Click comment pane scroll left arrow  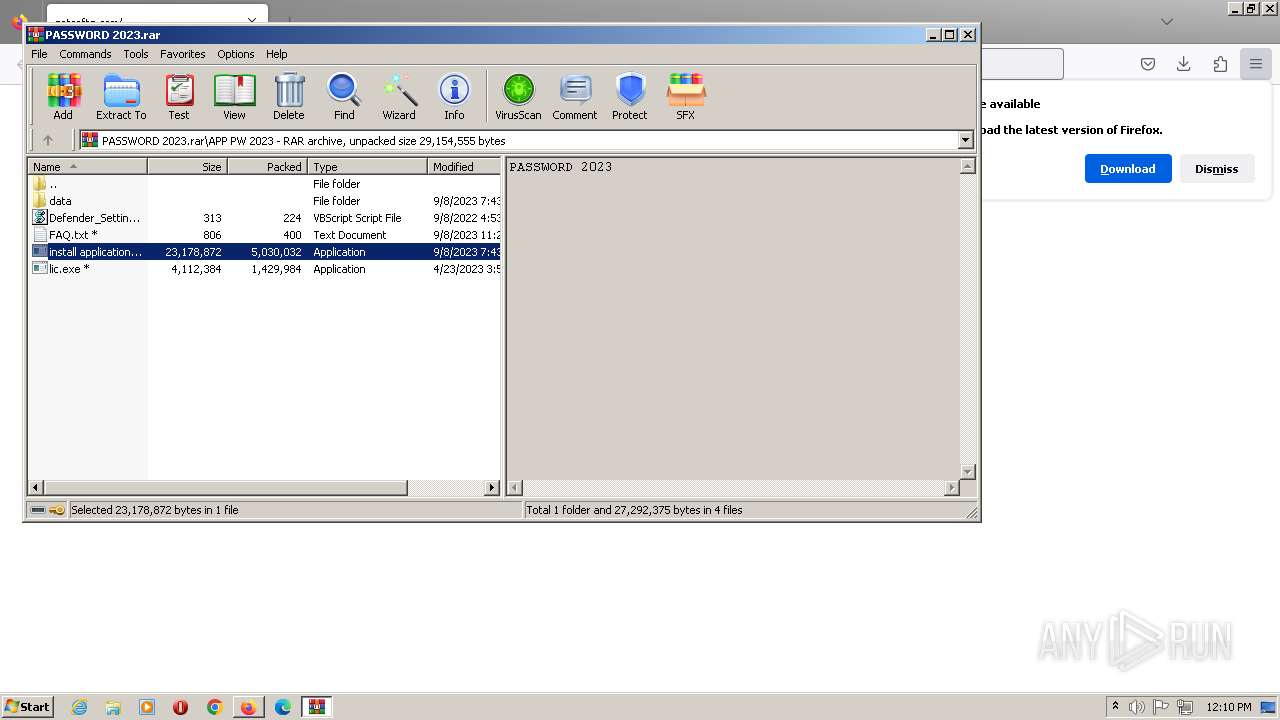coord(515,488)
